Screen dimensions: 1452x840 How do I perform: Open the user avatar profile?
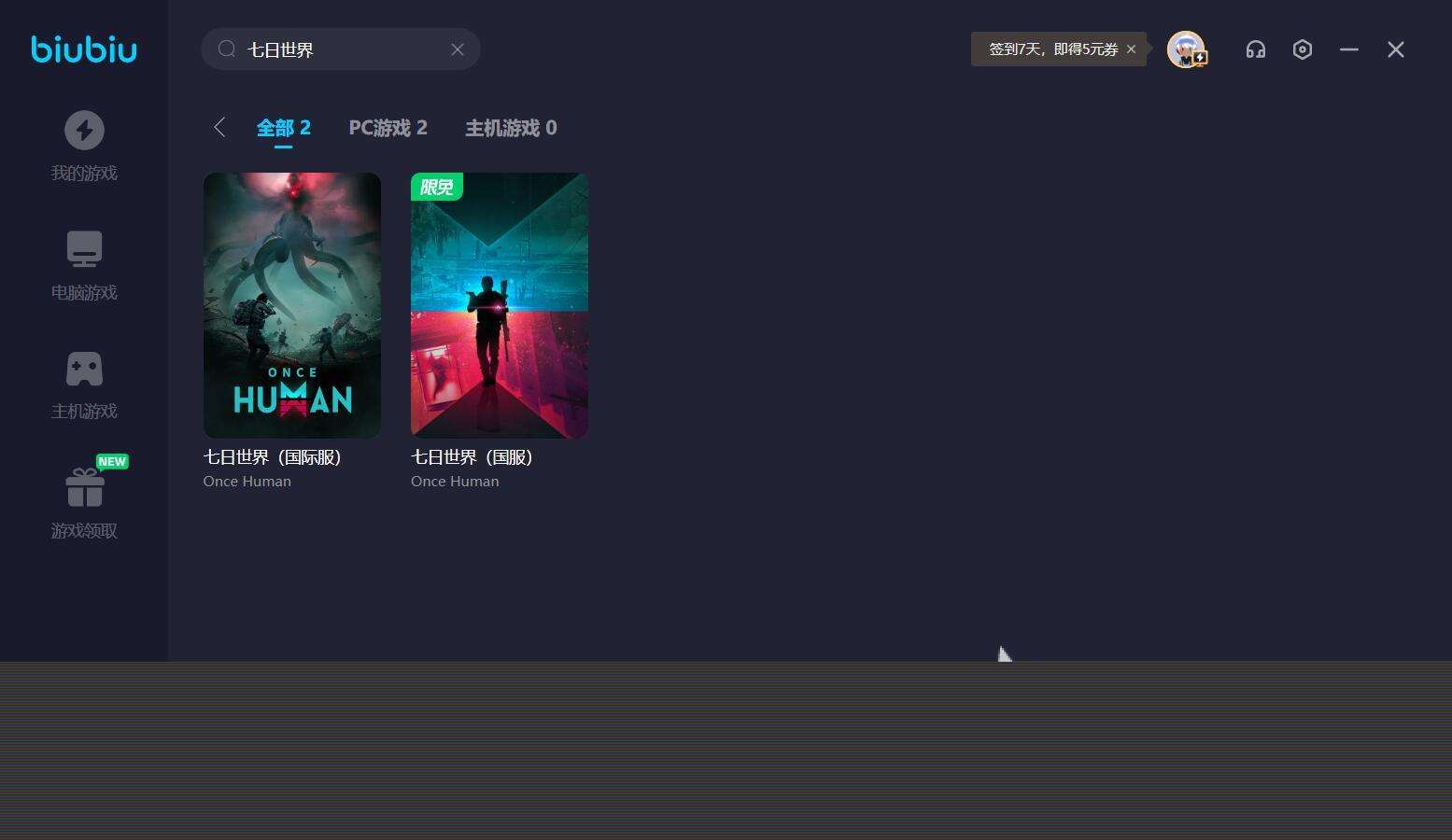[x=1186, y=49]
